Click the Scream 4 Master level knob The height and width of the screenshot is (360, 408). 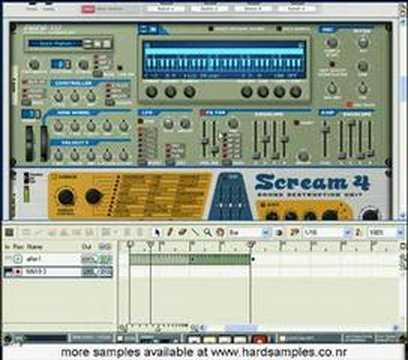click(370, 215)
